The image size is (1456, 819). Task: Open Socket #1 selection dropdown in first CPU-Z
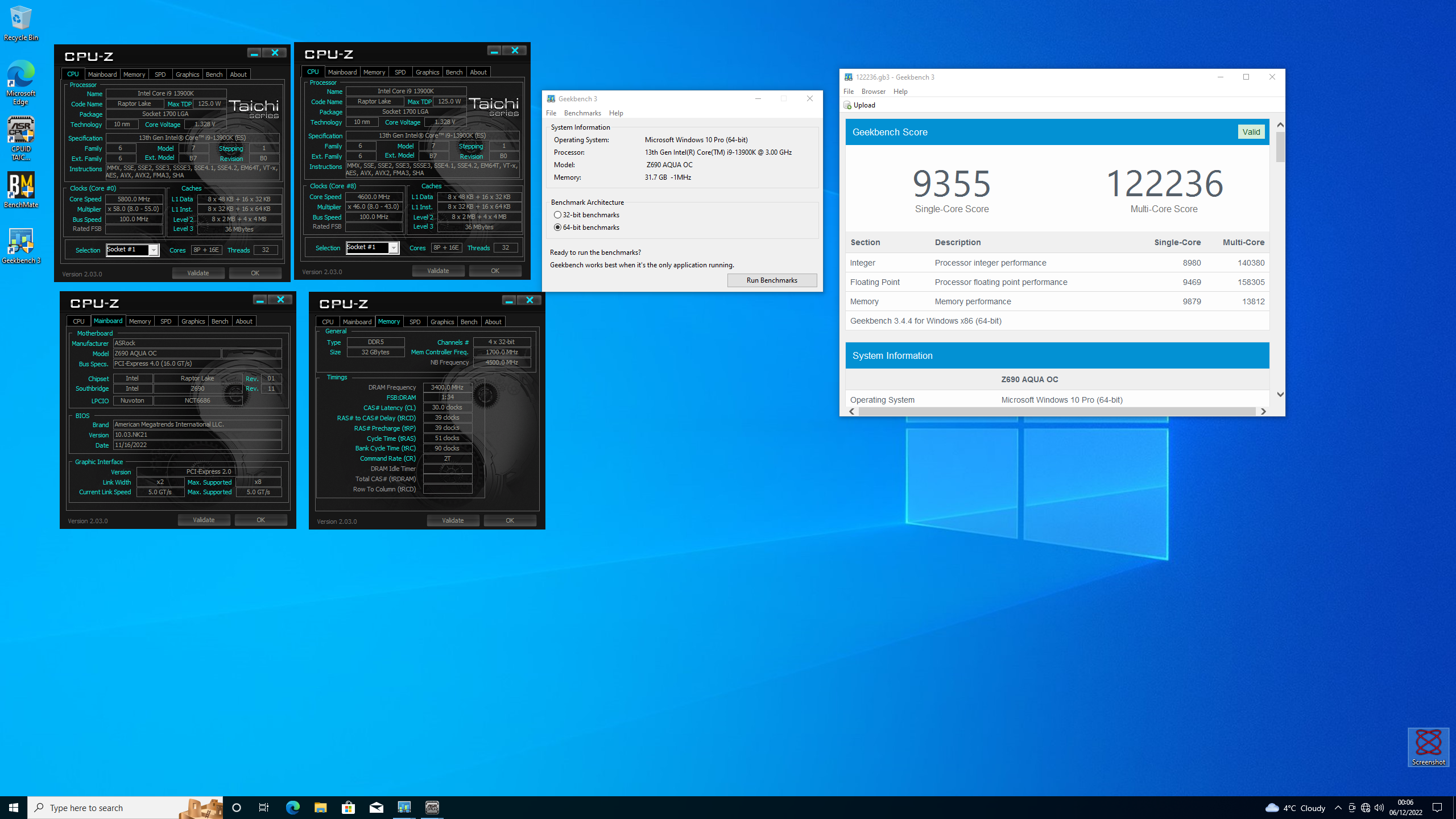(132, 250)
